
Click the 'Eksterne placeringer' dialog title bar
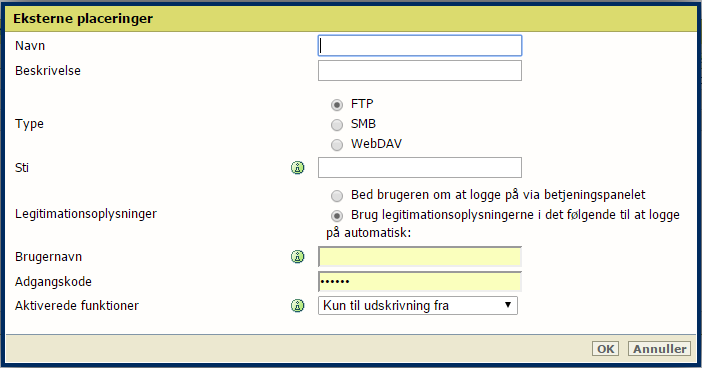[351, 18]
